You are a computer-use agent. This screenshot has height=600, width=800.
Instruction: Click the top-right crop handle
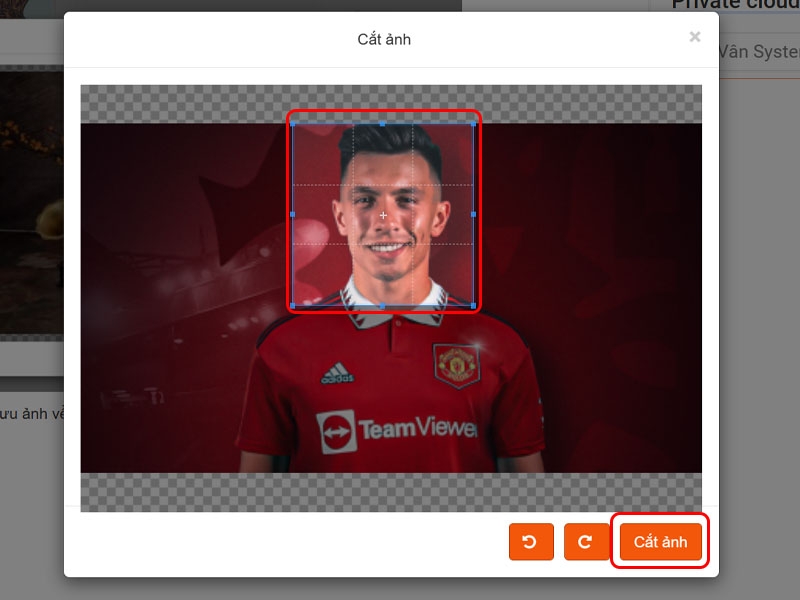pyautogui.click(x=473, y=124)
